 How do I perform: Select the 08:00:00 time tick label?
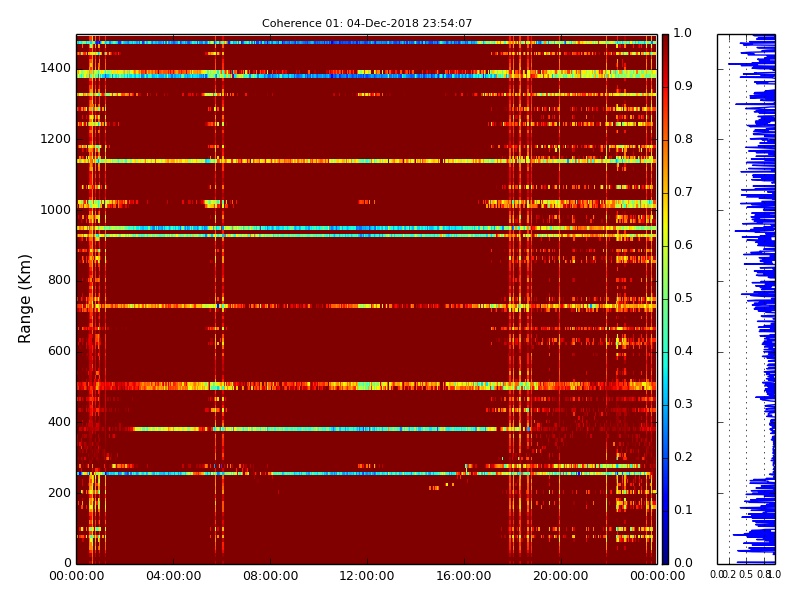[270, 577]
